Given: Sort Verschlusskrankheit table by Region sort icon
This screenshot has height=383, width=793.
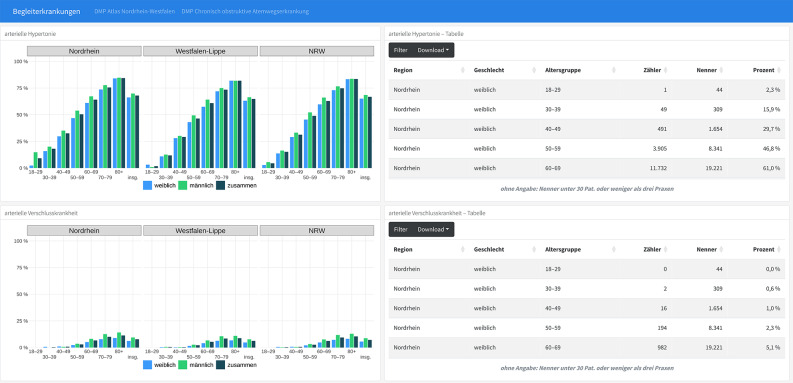Looking at the screenshot, I should tap(463, 249).
